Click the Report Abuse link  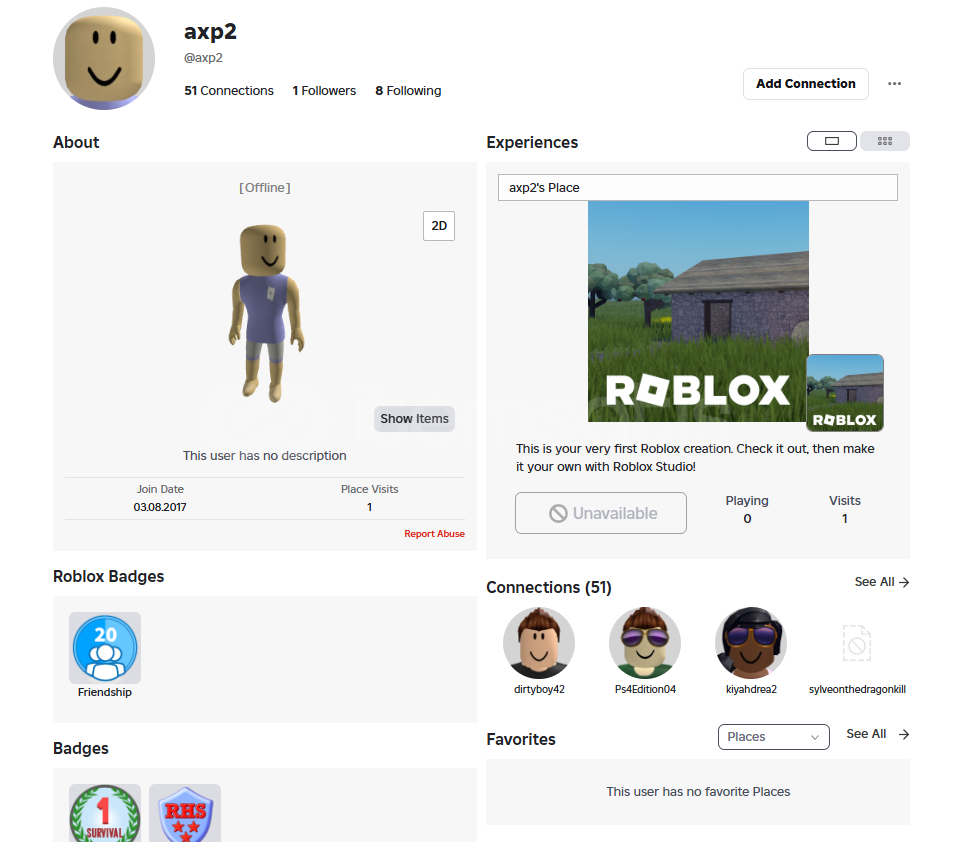click(434, 534)
